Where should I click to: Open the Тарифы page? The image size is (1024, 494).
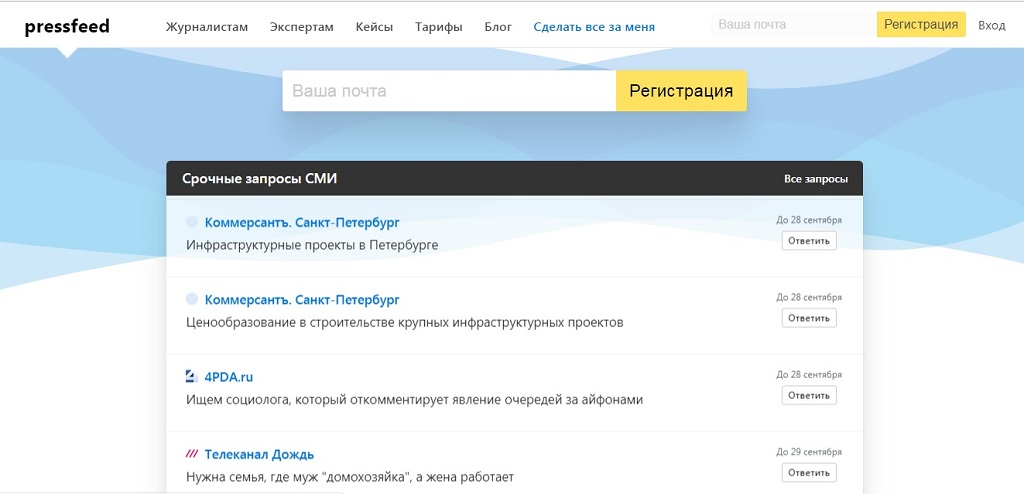[438, 27]
